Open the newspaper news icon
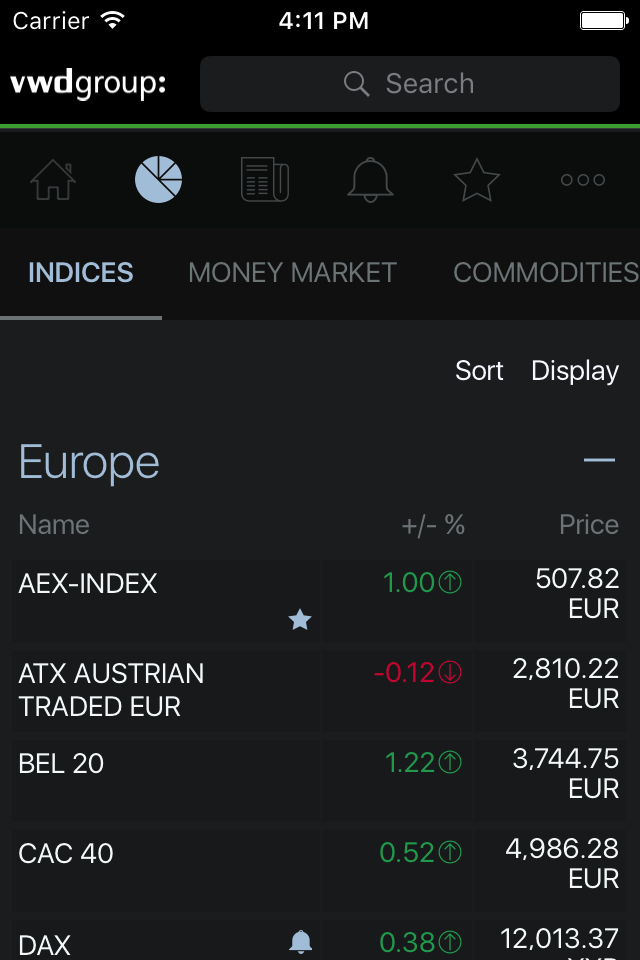The image size is (640, 960). point(265,180)
